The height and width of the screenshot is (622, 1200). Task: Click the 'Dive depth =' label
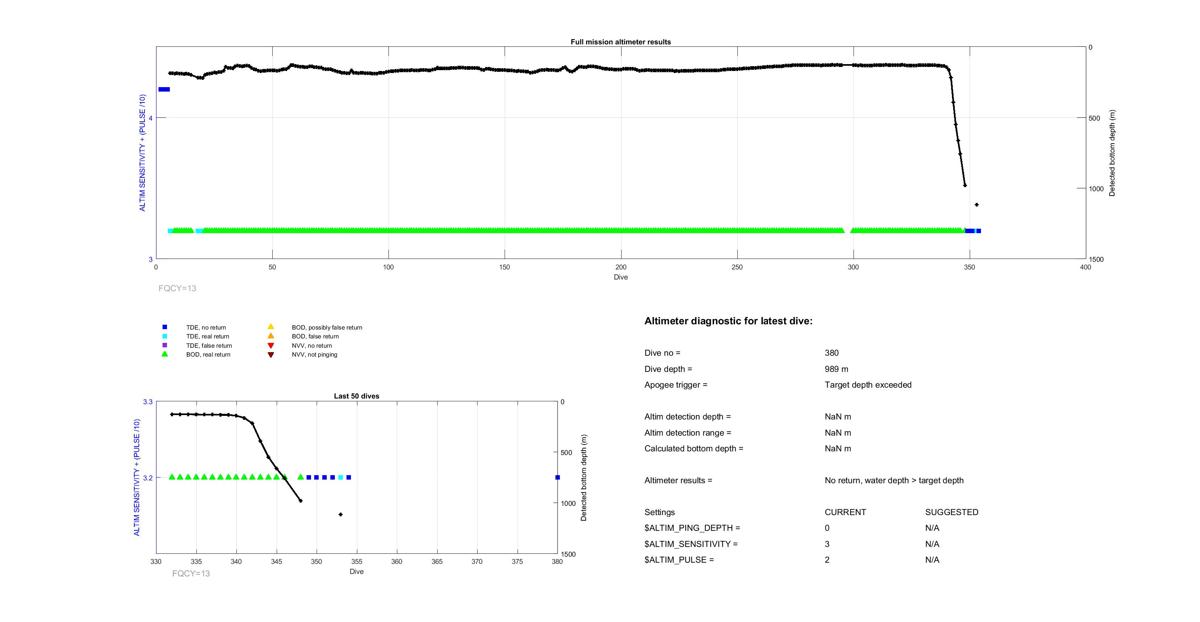pos(668,369)
